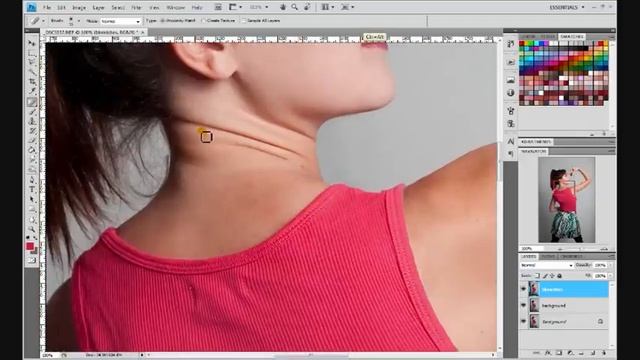Open the Opacity slider arrow
640x360 pixels.
tap(611, 265)
